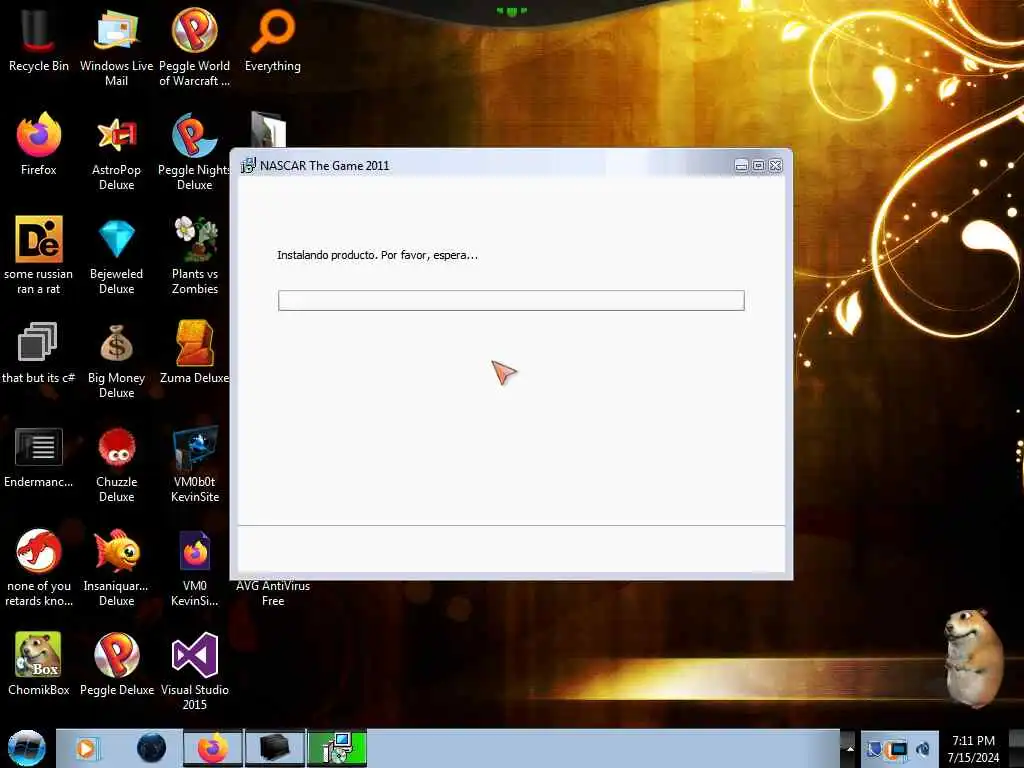The height and width of the screenshot is (768, 1024).
Task: Open the Recycle Bin desktop icon
Action: [38, 40]
